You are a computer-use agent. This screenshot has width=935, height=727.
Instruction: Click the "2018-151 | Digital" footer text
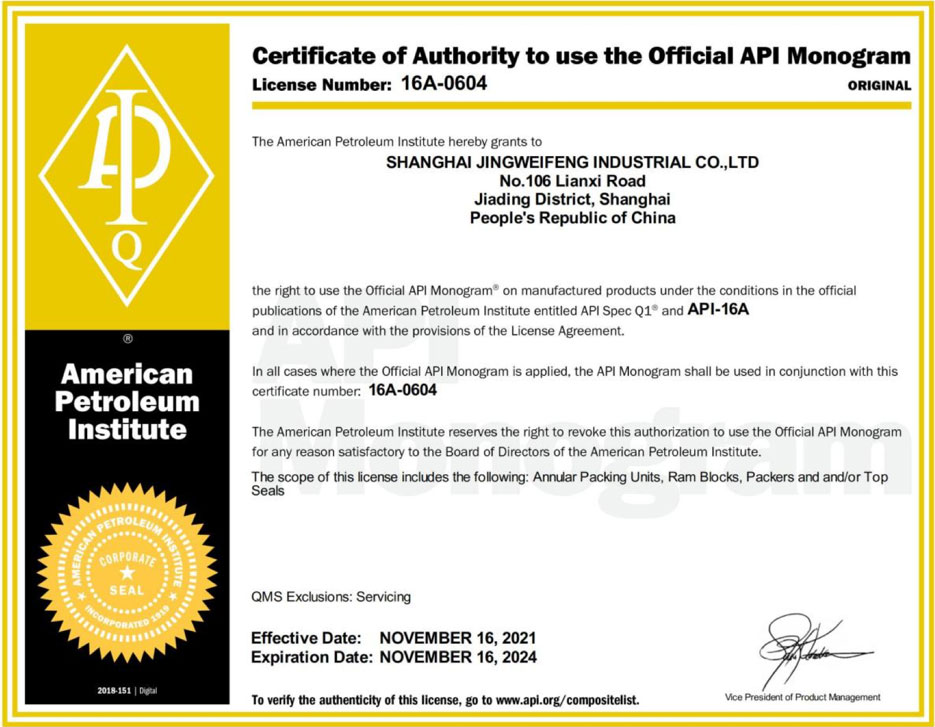point(127,691)
